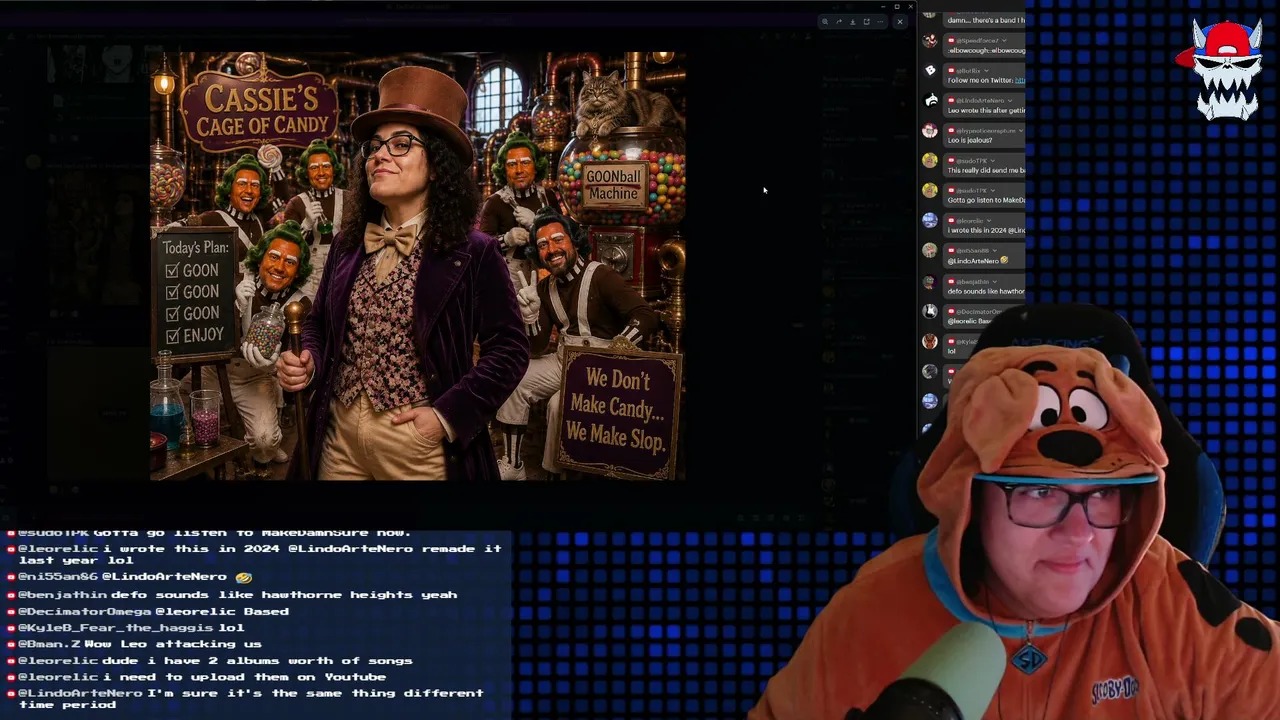
Task: Open the three-dot more options menu
Action: coord(880,21)
